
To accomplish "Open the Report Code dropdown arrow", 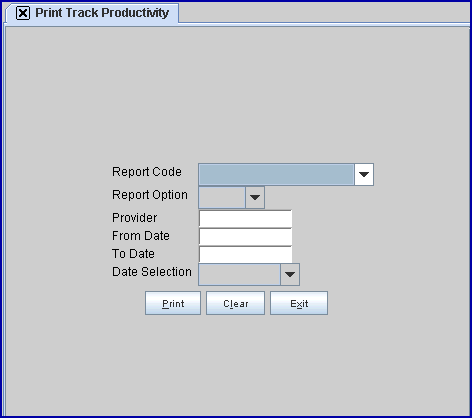I will (x=364, y=174).
